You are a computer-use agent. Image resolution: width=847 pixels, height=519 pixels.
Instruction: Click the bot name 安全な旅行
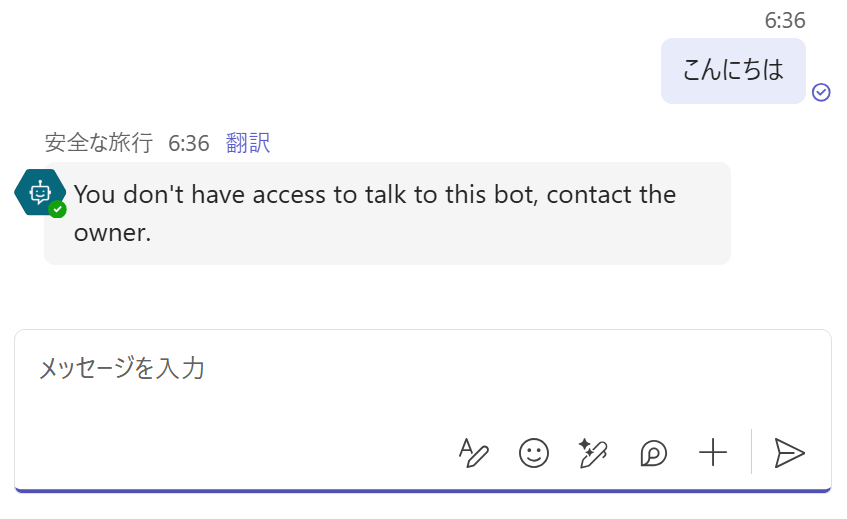[x=99, y=143]
